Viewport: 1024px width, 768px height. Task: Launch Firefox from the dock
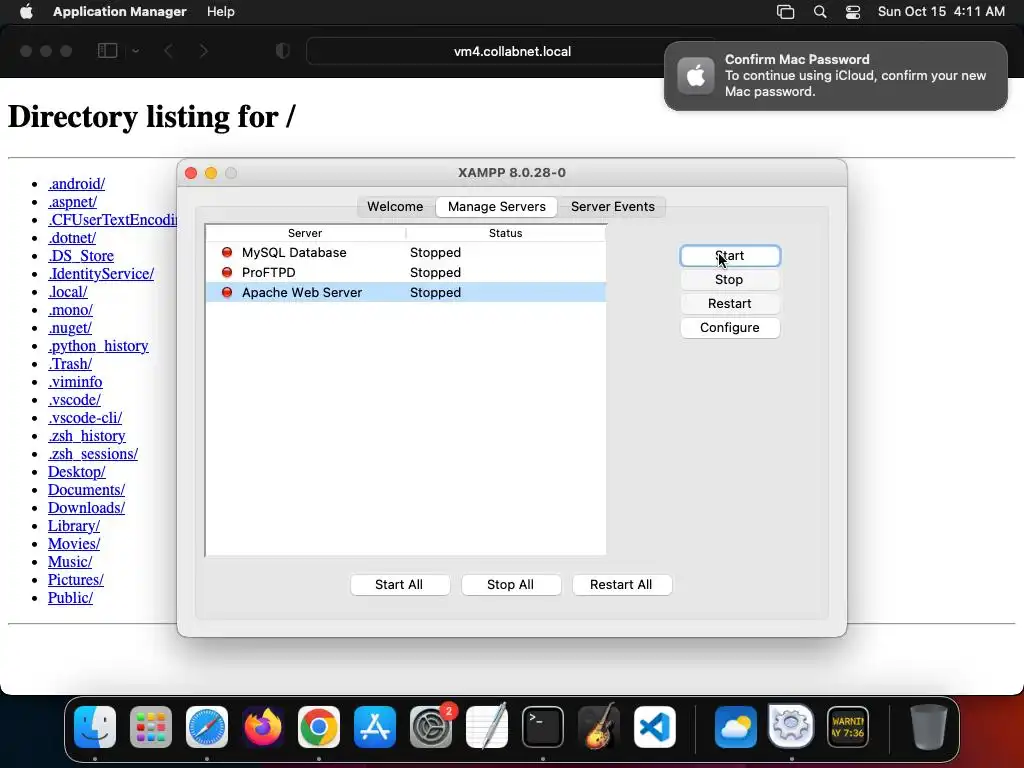(x=263, y=727)
